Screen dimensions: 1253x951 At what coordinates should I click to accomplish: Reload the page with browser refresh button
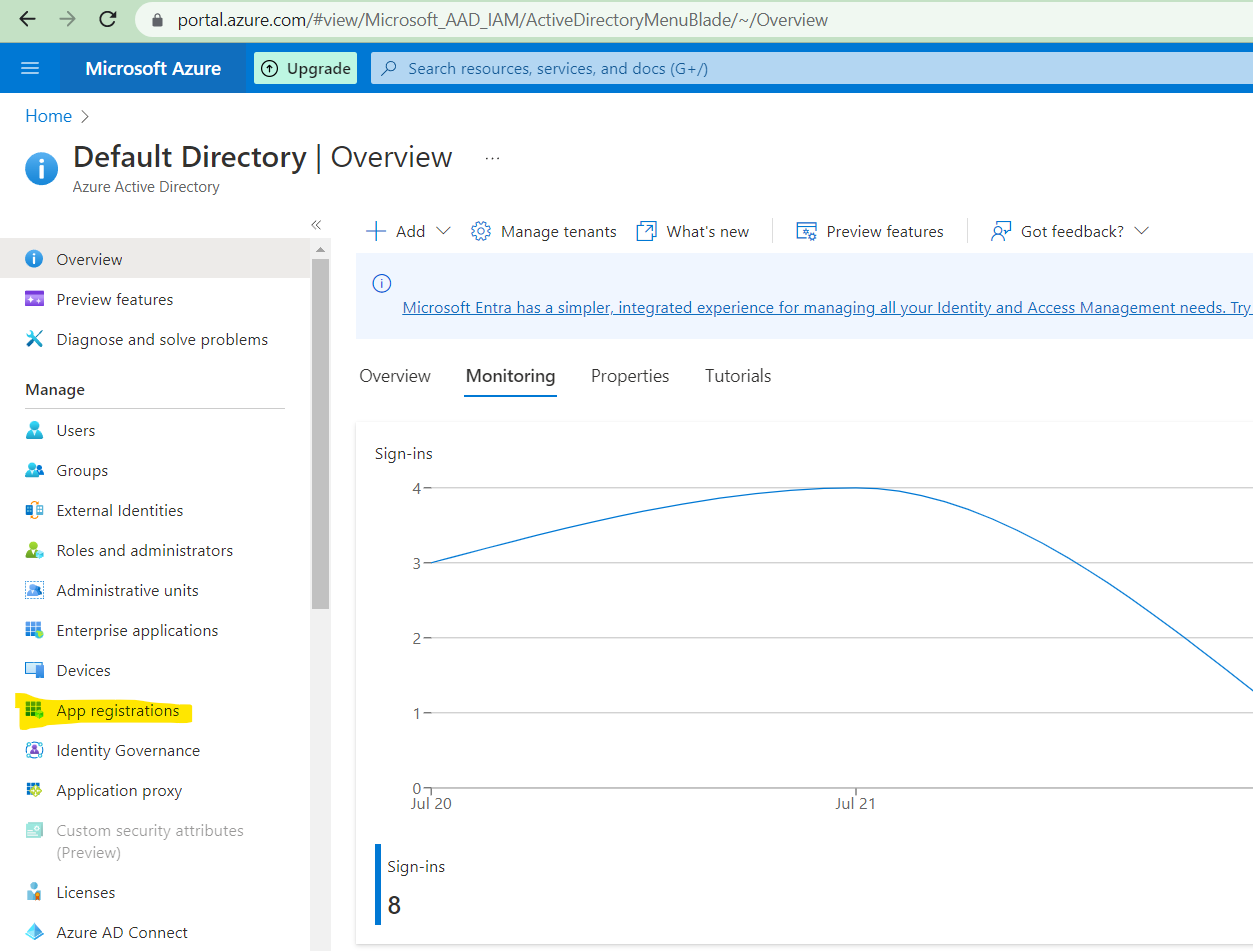(x=108, y=19)
